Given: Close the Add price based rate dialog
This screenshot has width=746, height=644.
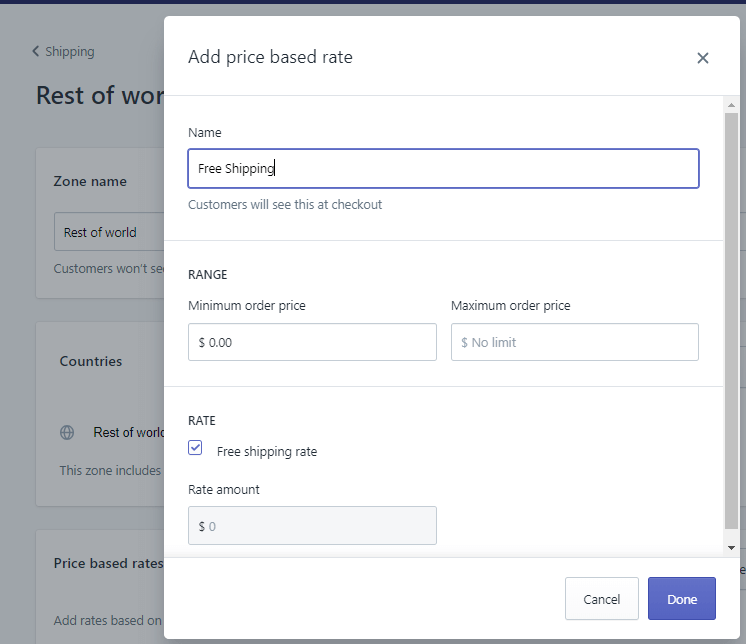Looking at the screenshot, I should tap(702, 58).
